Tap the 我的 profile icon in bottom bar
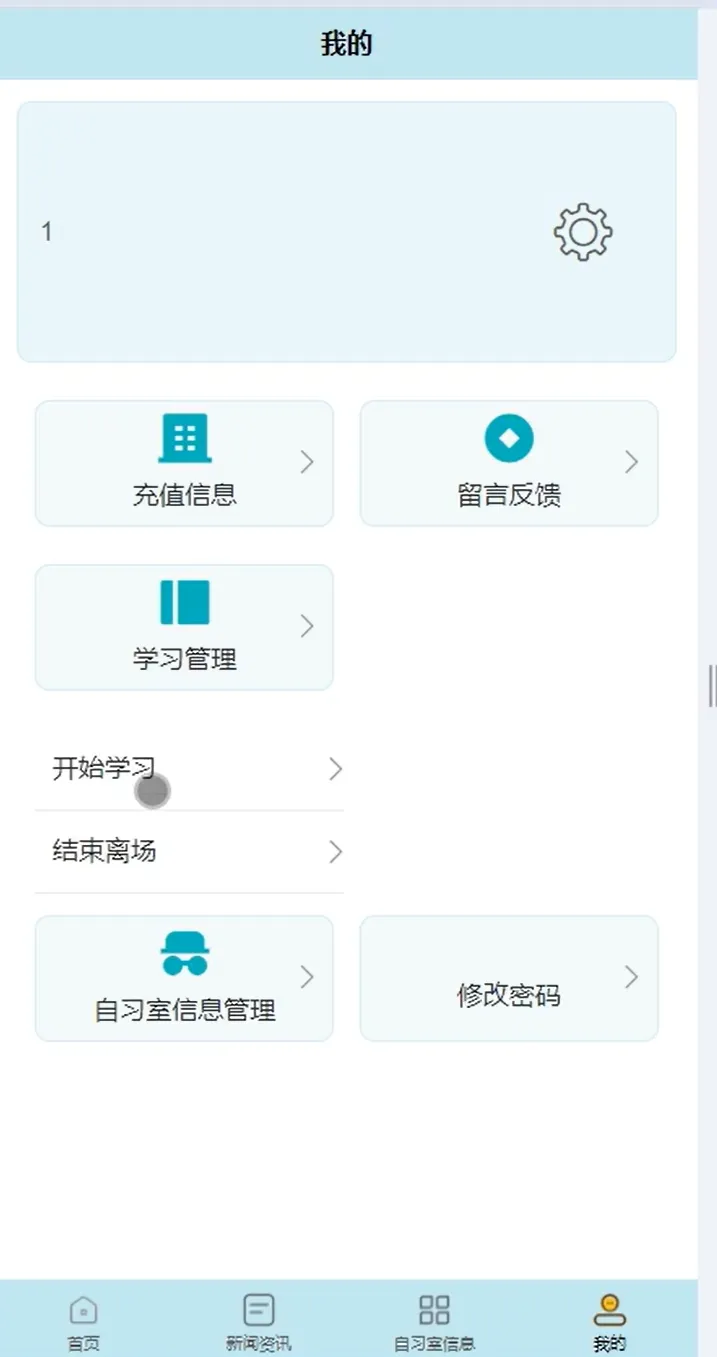Viewport: 717px width, 1357px height. pos(609,1309)
